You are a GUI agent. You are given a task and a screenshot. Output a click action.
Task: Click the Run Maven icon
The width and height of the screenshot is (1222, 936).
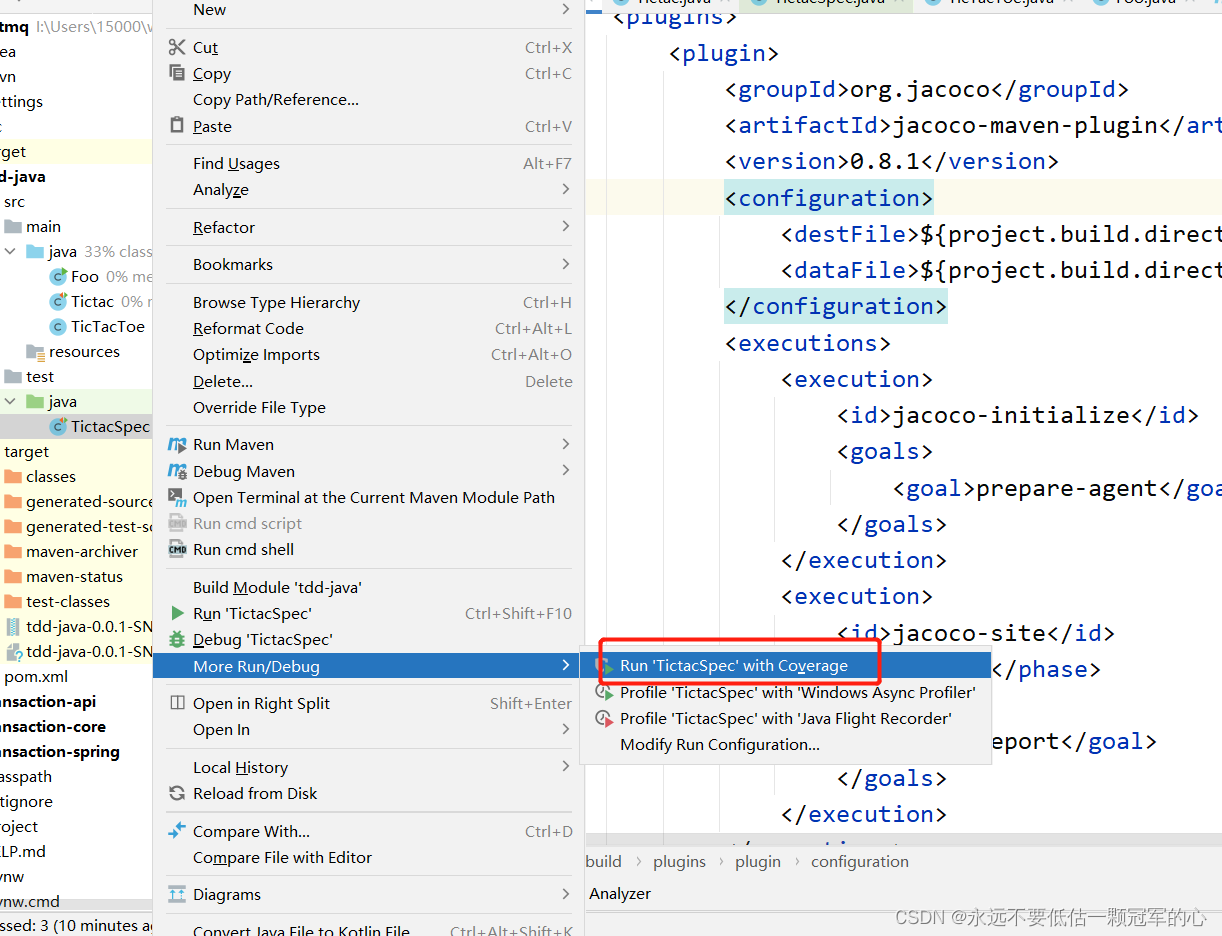point(177,444)
